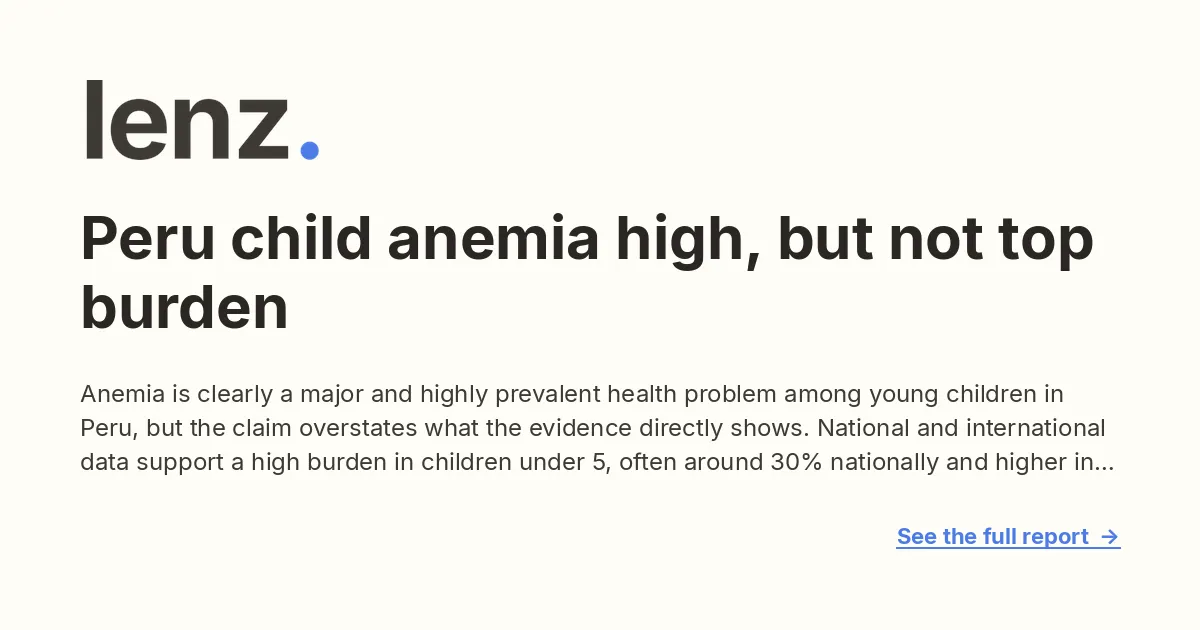This screenshot has height=630, width=1200.
Task: Click the headline Peru child anemia high
Action: point(587,273)
